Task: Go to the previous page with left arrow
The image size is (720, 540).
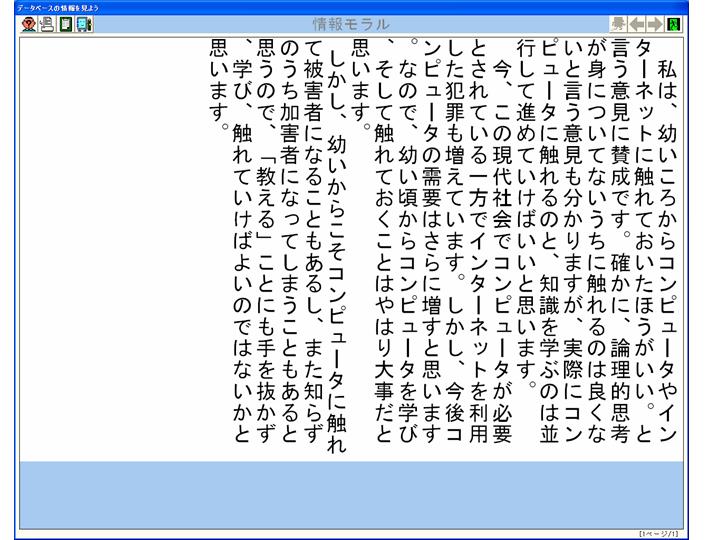Action: (637, 24)
